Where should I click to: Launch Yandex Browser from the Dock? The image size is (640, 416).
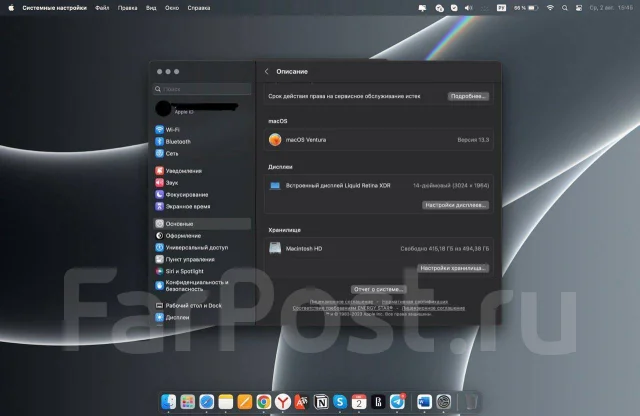[282, 402]
